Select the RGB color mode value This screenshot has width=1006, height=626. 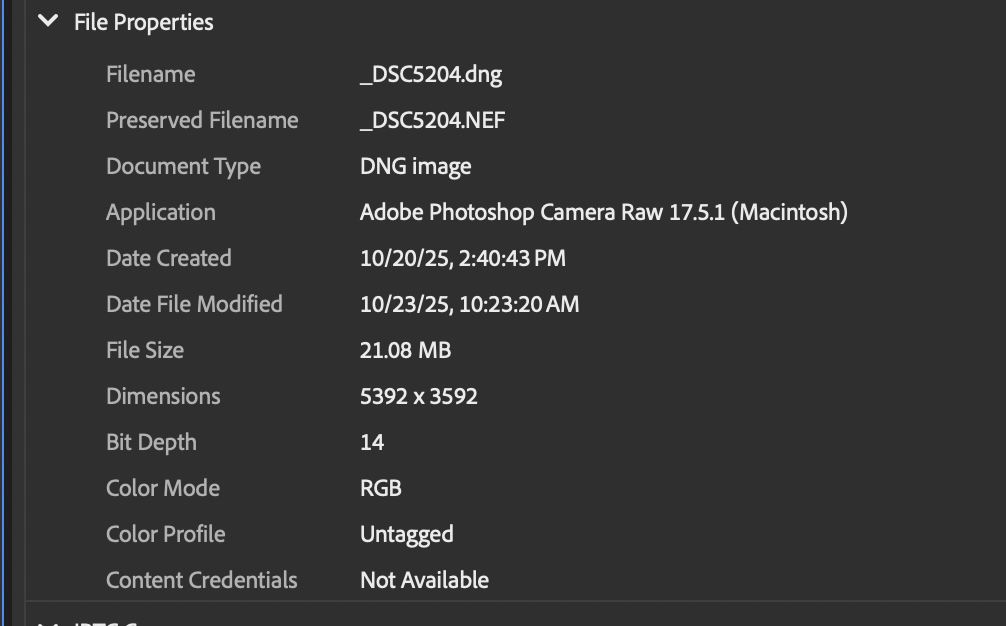[380, 488]
